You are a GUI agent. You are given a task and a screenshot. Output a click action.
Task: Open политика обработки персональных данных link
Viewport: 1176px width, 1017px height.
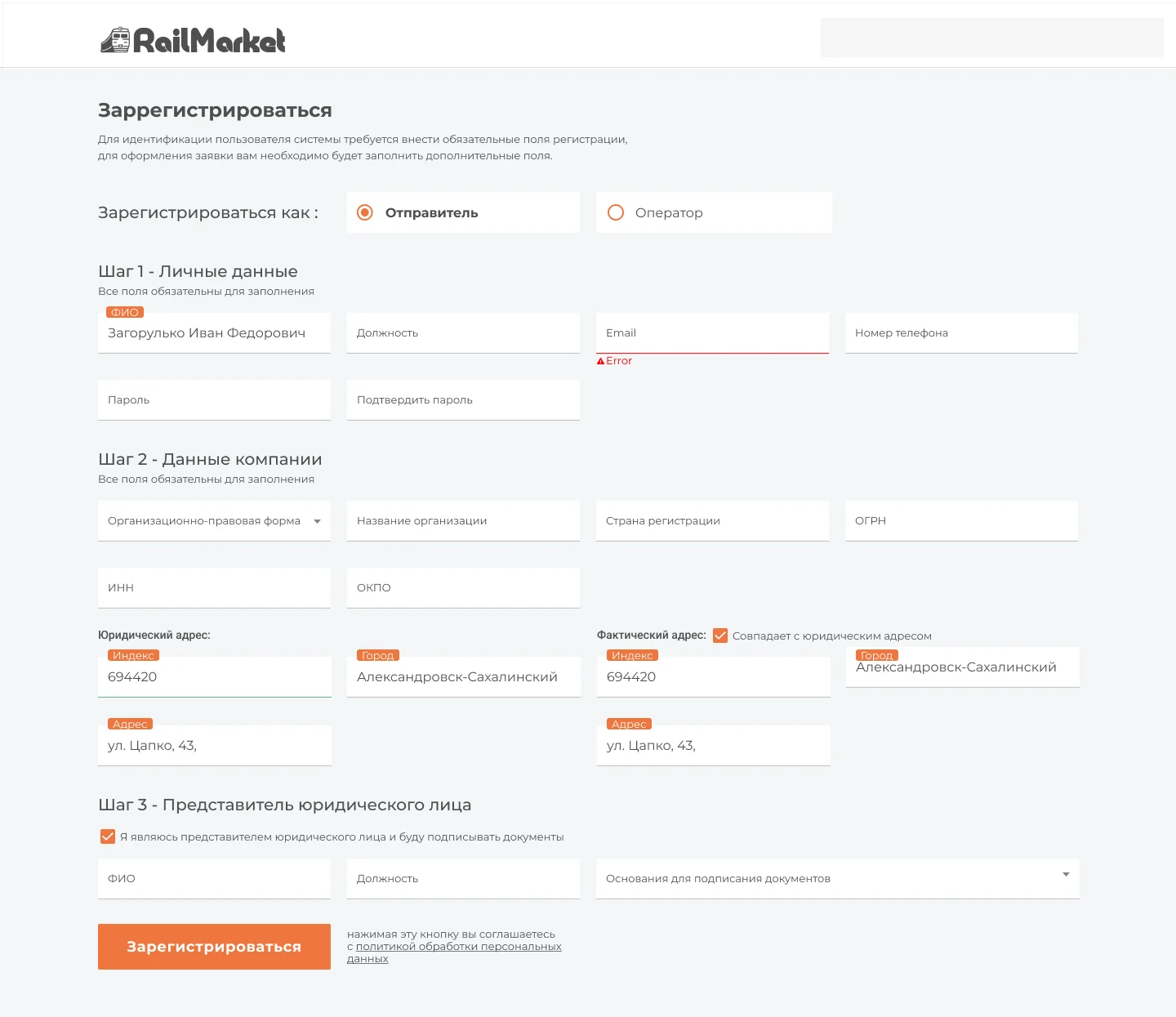pos(454,952)
